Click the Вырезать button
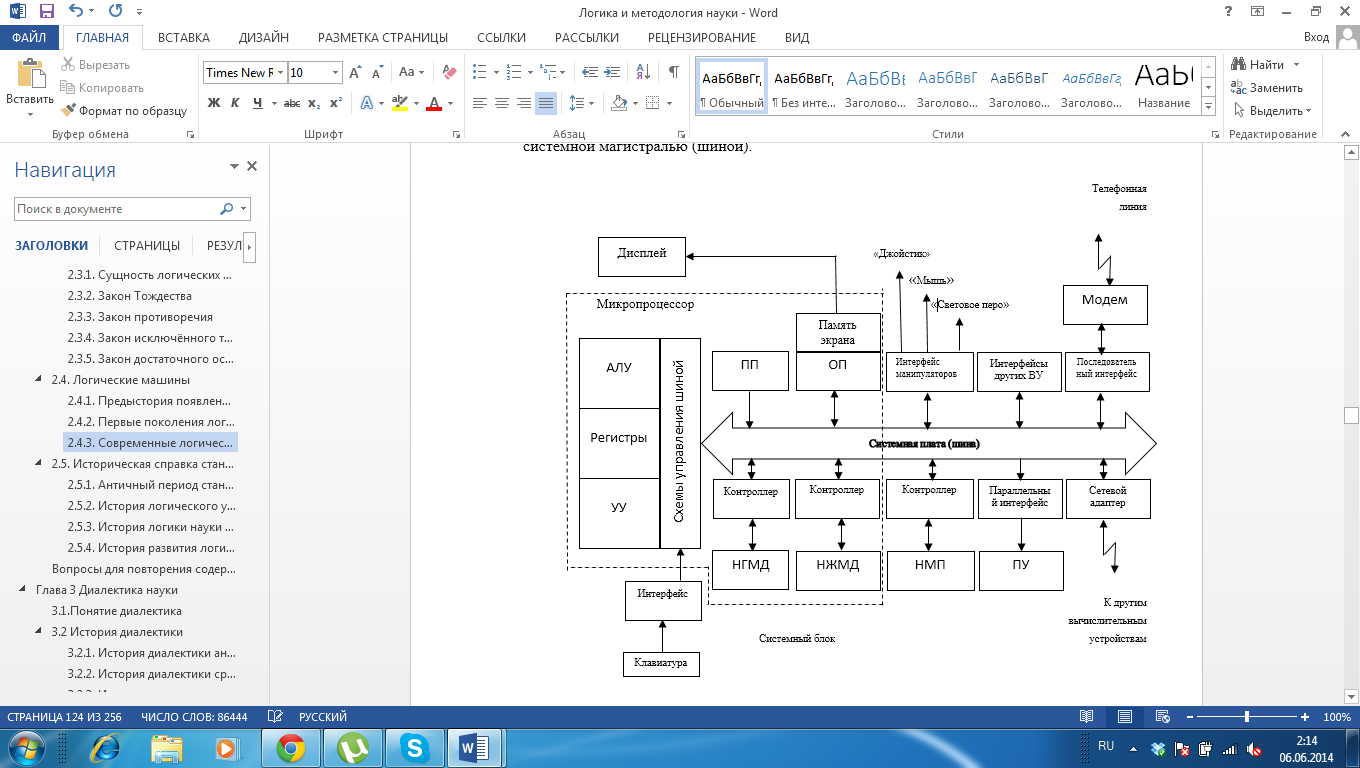The image size is (1360, 768). pyautogui.click(x=95, y=65)
